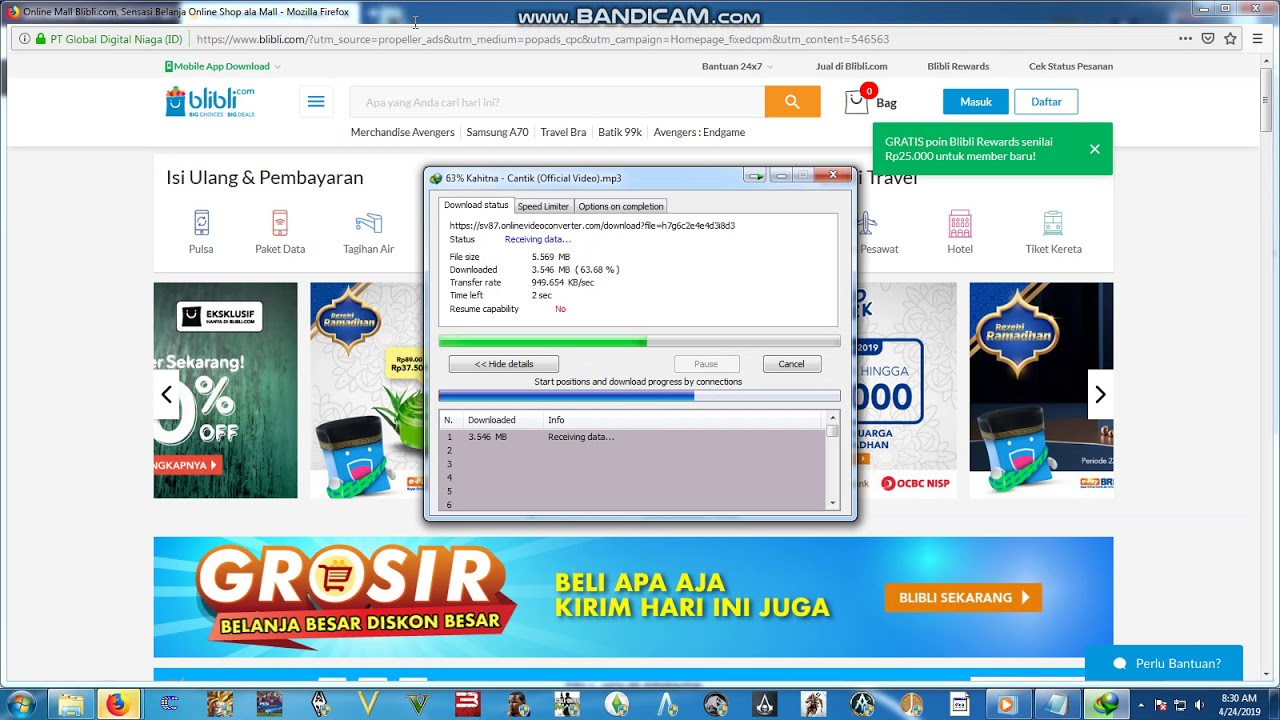The image size is (1280, 720).
Task: Click the Hide details button
Action: (x=504, y=364)
